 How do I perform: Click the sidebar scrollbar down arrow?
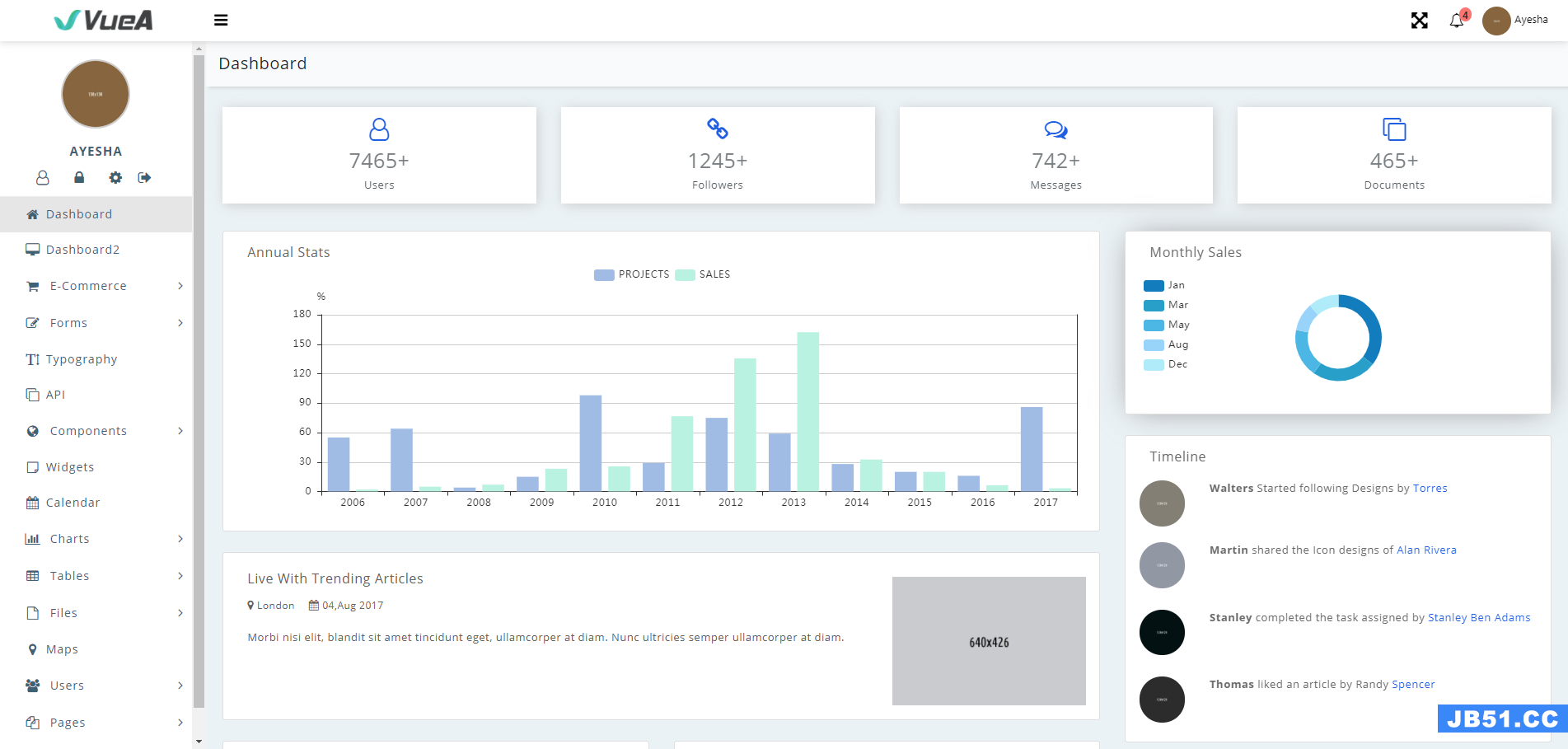click(199, 742)
